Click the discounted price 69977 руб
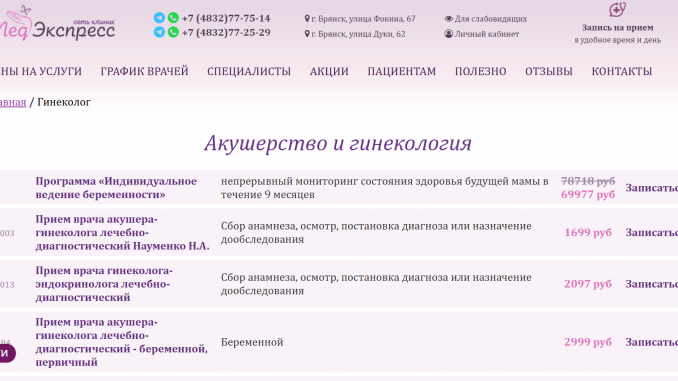 pos(588,195)
